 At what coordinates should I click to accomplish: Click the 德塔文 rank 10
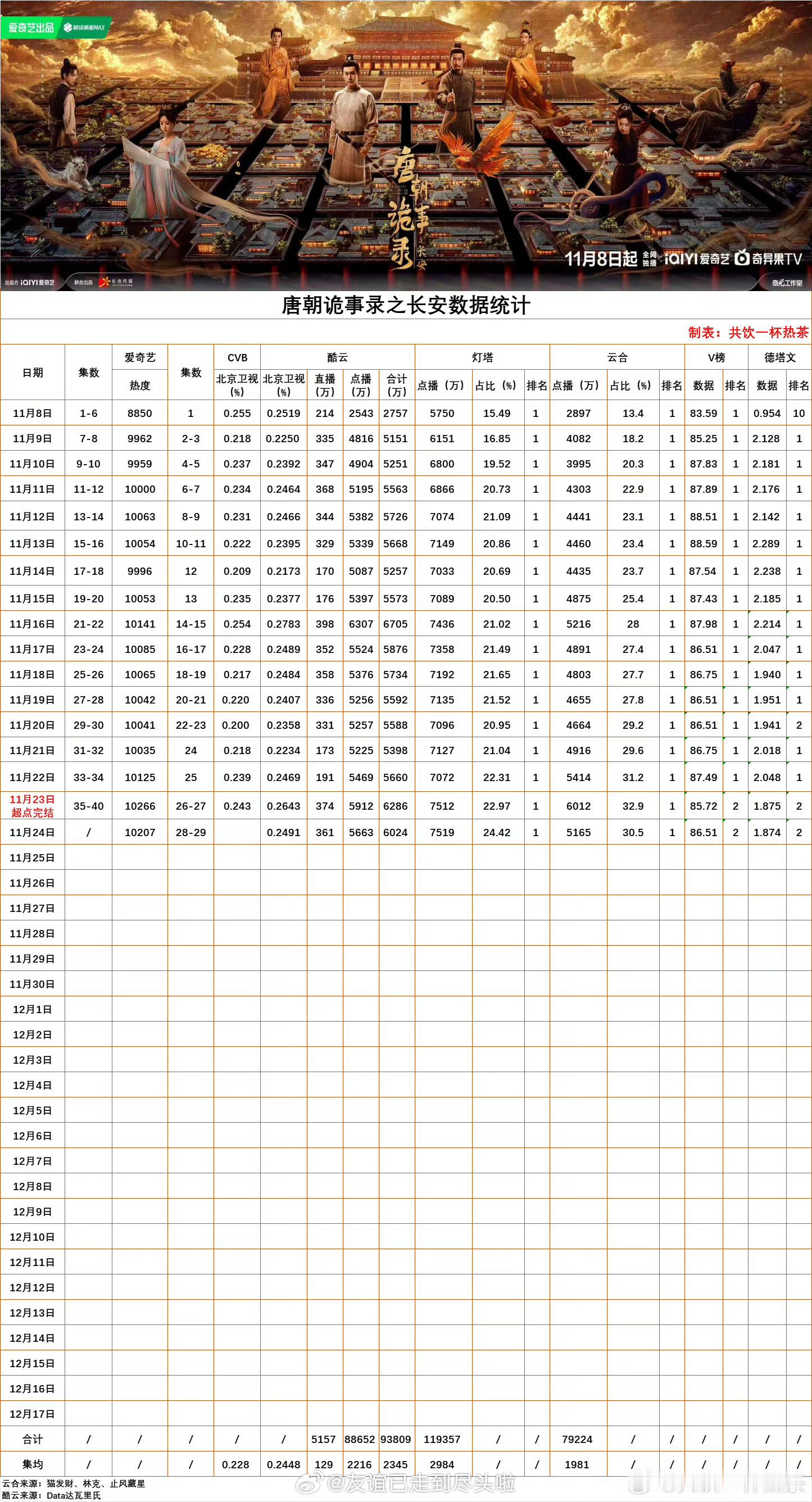[x=799, y=414]
